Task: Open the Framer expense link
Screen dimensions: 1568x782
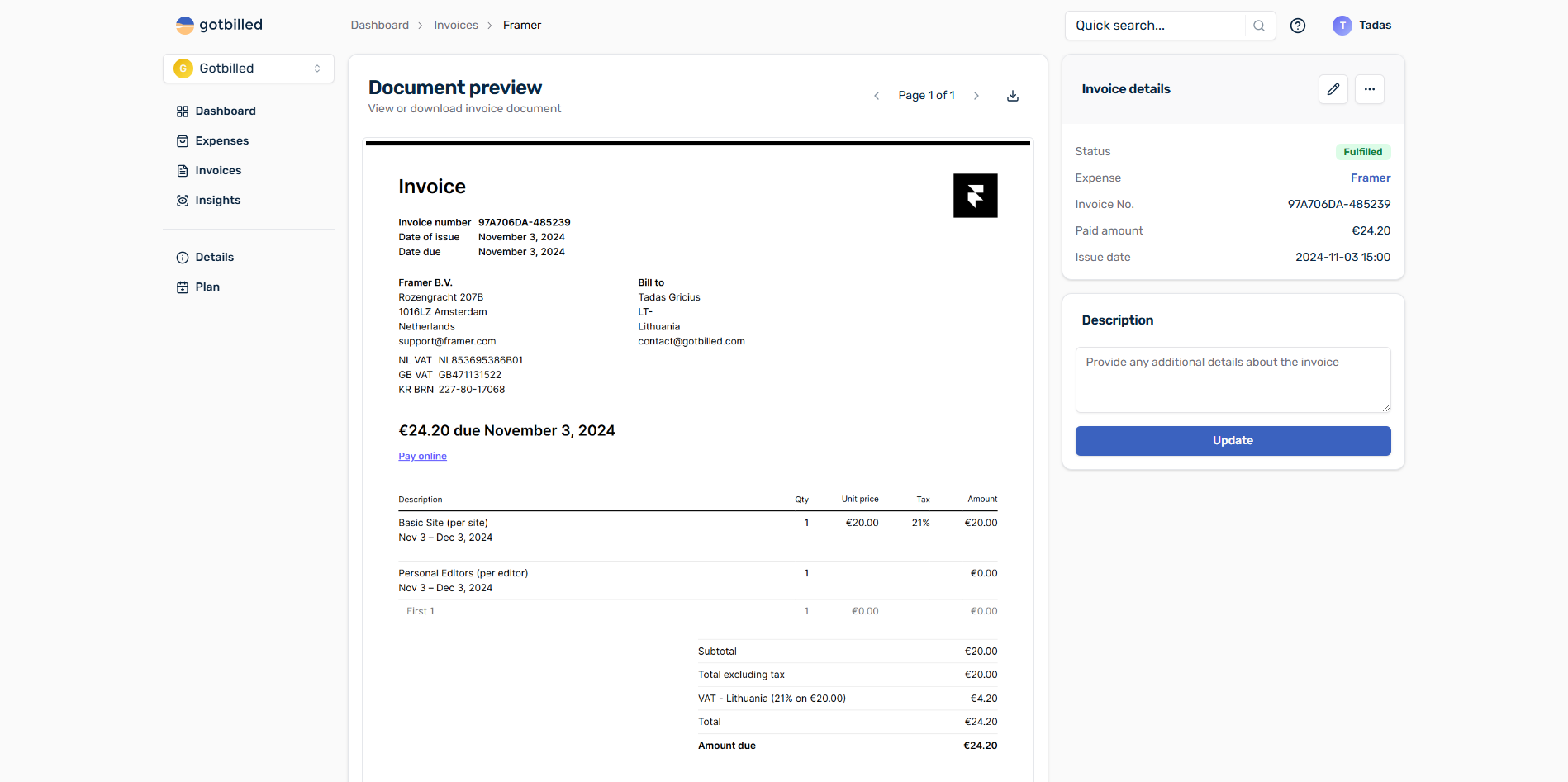Action: point(1371,178)
